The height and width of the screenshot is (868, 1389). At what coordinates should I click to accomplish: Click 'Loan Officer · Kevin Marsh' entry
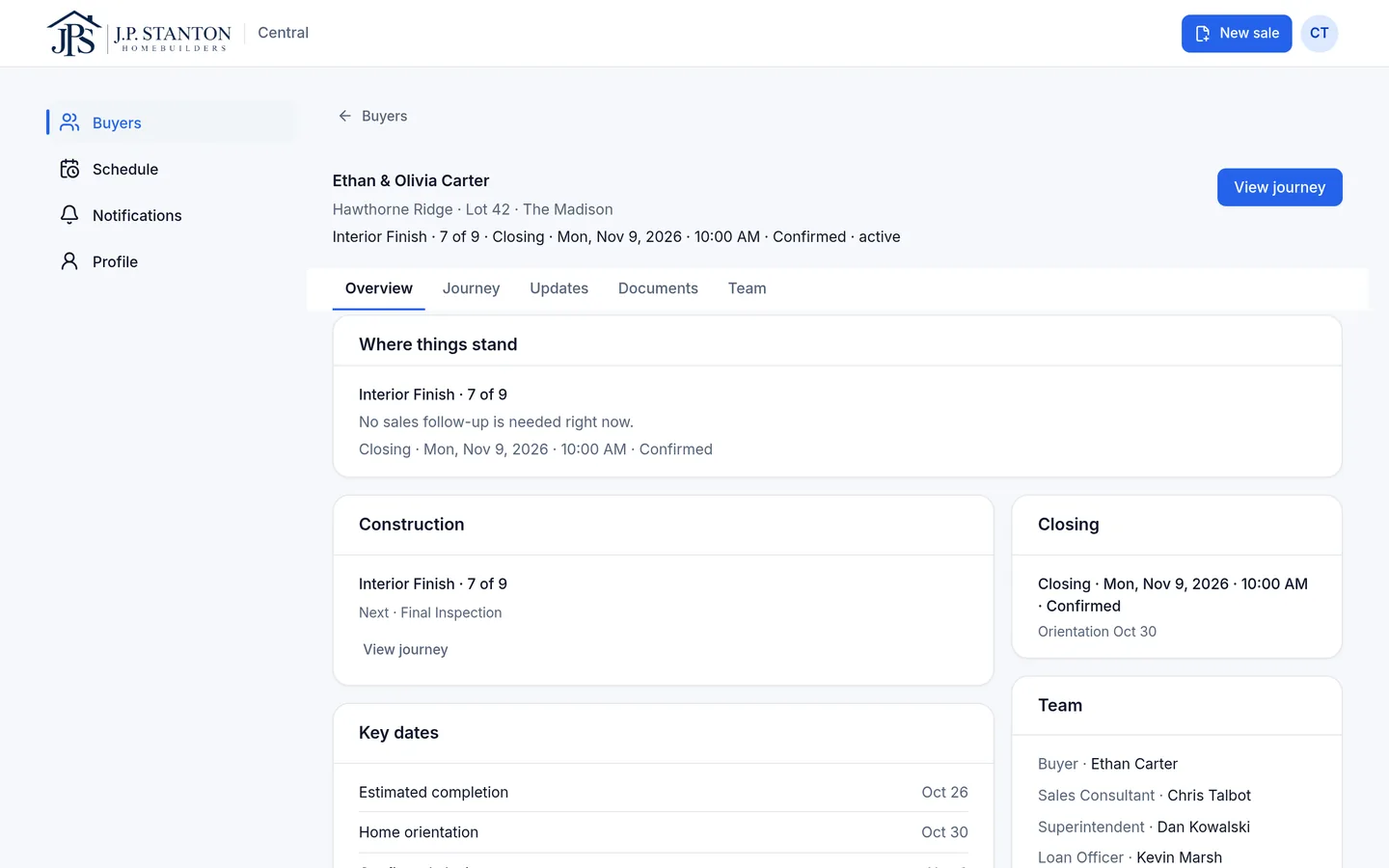point(1130,857)
